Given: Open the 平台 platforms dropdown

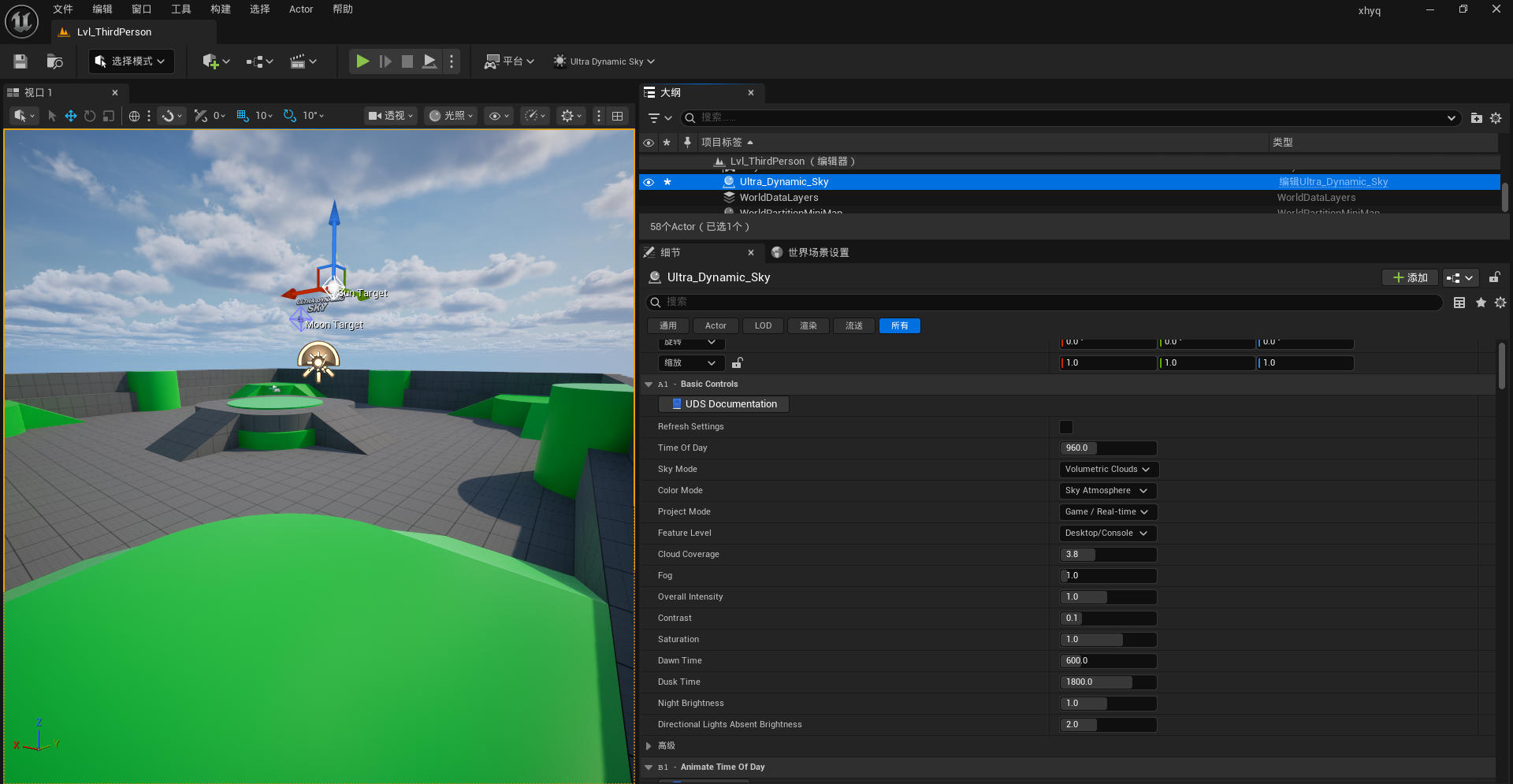Looking at the screenshot, I should pyautogui.click(x=509, y=61).
